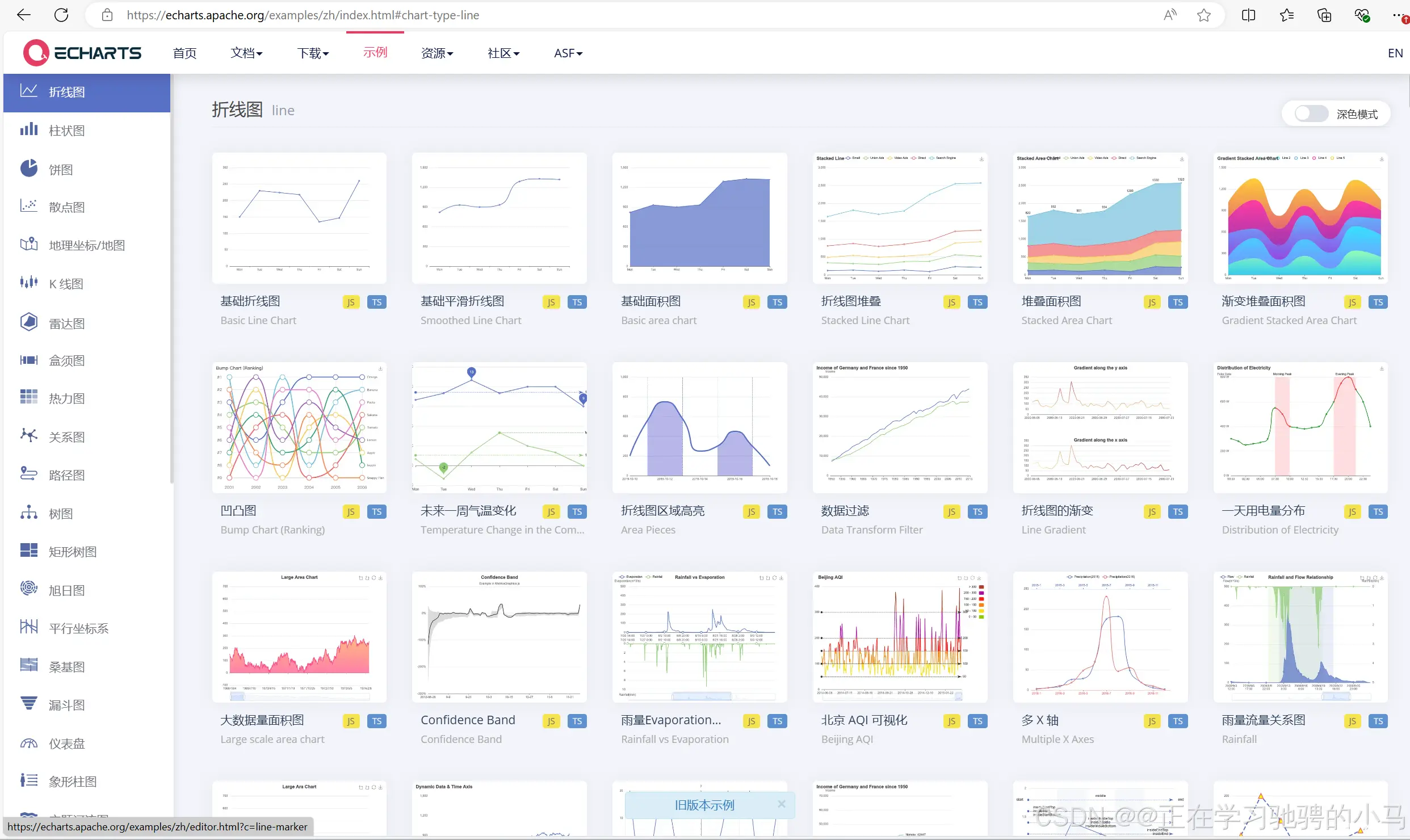Open Line Gradient chart thumbnail
This screenshot has height=840, width=1410.
point(1101,427)
